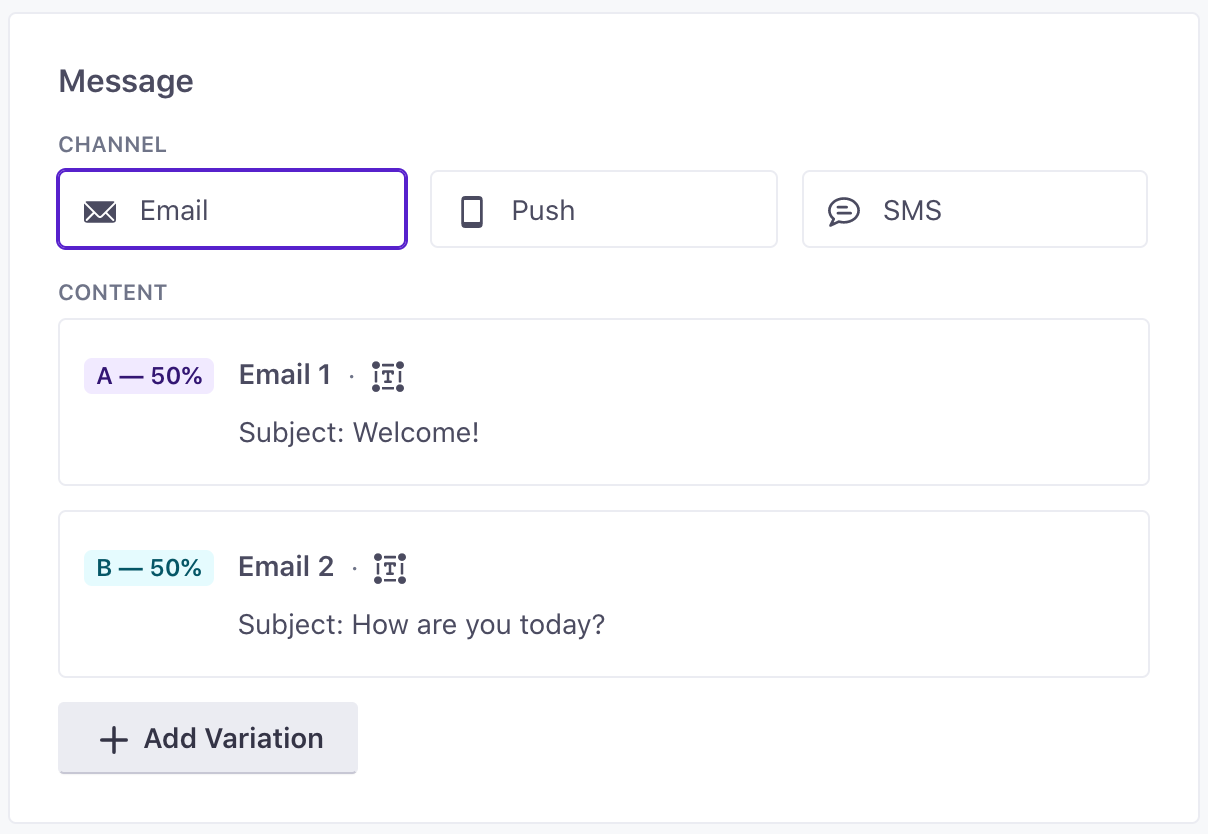
Task: Click the text editor icon beside Email 1
Action: click(x=388, y=376)
